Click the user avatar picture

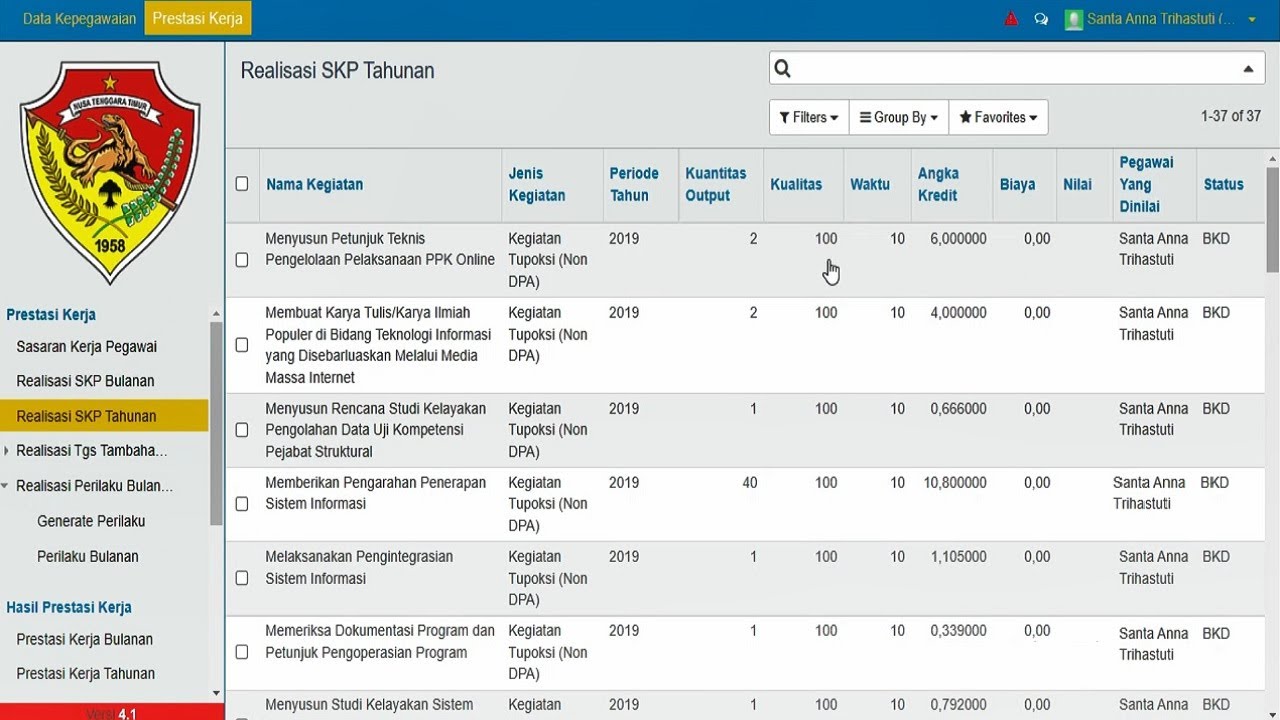[1073, 19]
